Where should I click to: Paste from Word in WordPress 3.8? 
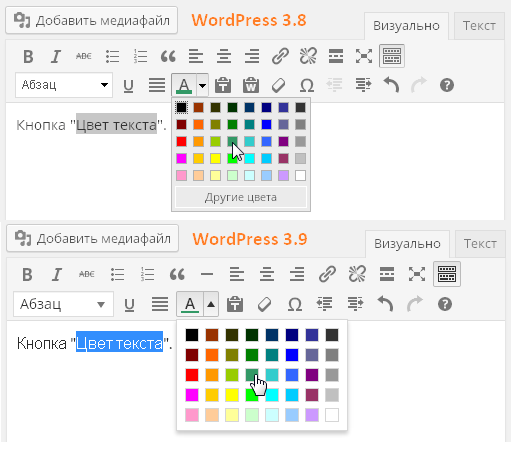[251, 85]
